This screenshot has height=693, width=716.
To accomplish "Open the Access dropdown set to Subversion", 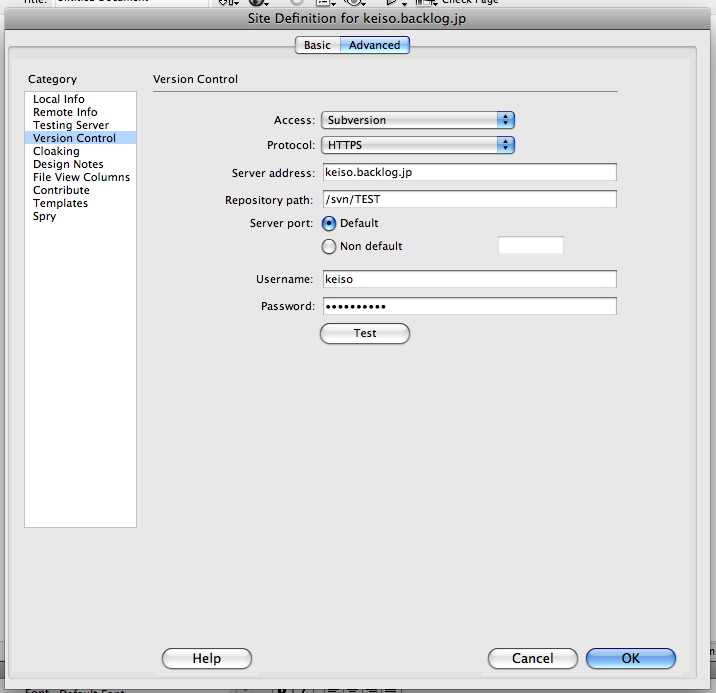I will pyautogui.click(x=417, y=120).
